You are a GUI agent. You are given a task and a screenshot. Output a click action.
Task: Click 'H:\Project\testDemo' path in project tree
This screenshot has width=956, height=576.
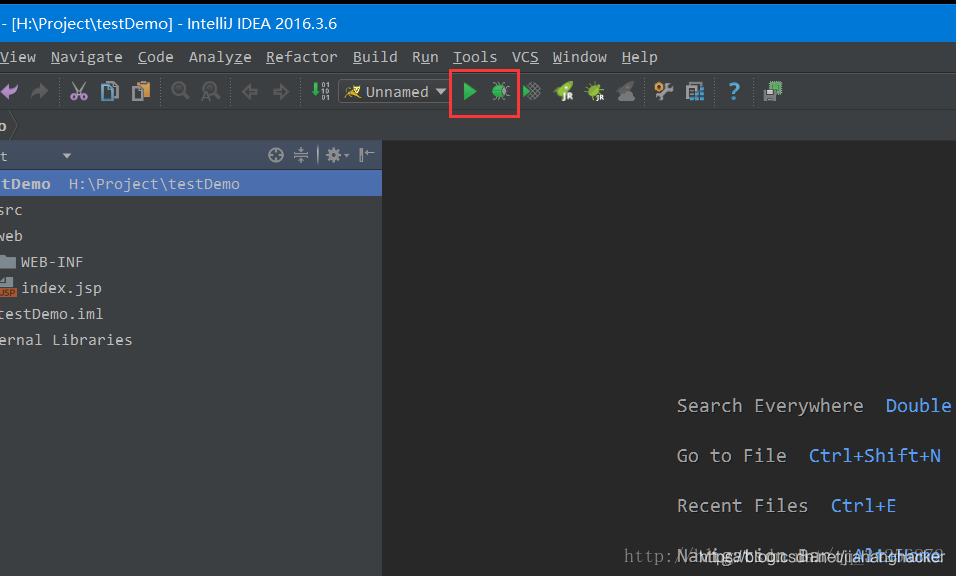pos(154,184)
